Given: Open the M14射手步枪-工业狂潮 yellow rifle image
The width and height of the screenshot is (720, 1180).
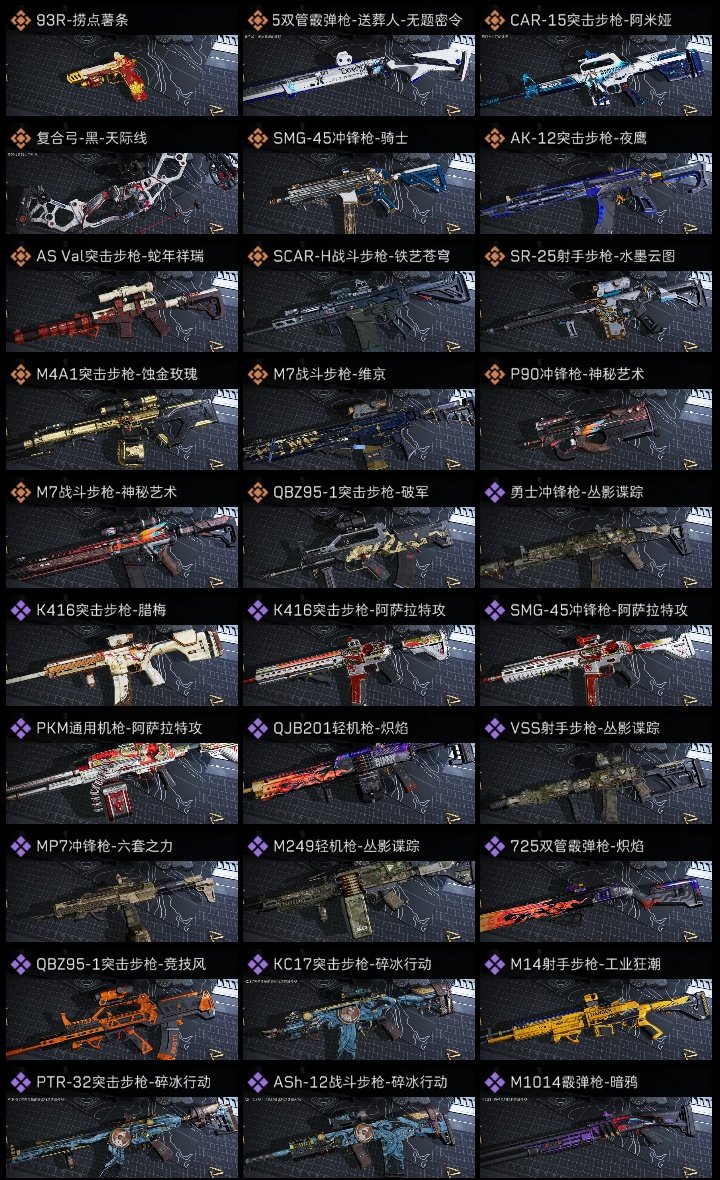Looking at the screenshot, I should click(596, 1020).
